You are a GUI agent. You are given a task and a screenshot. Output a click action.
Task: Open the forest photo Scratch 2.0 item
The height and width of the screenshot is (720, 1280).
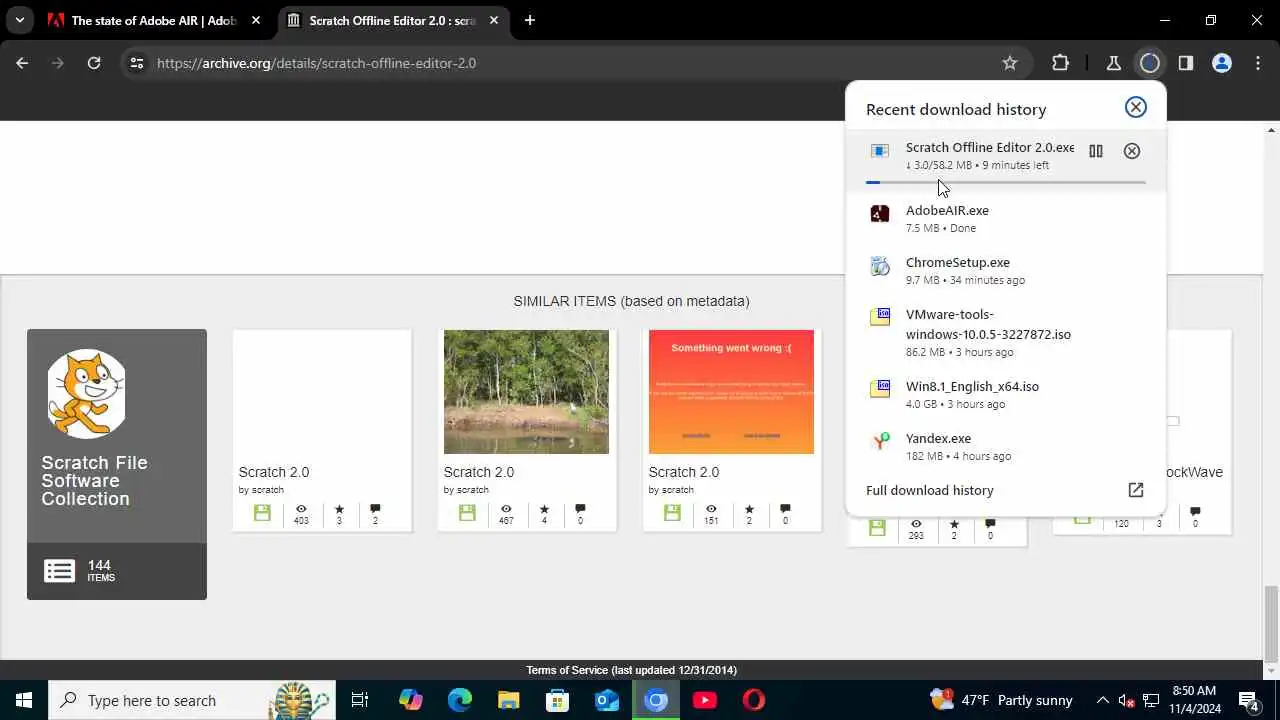tap(526, 392)
